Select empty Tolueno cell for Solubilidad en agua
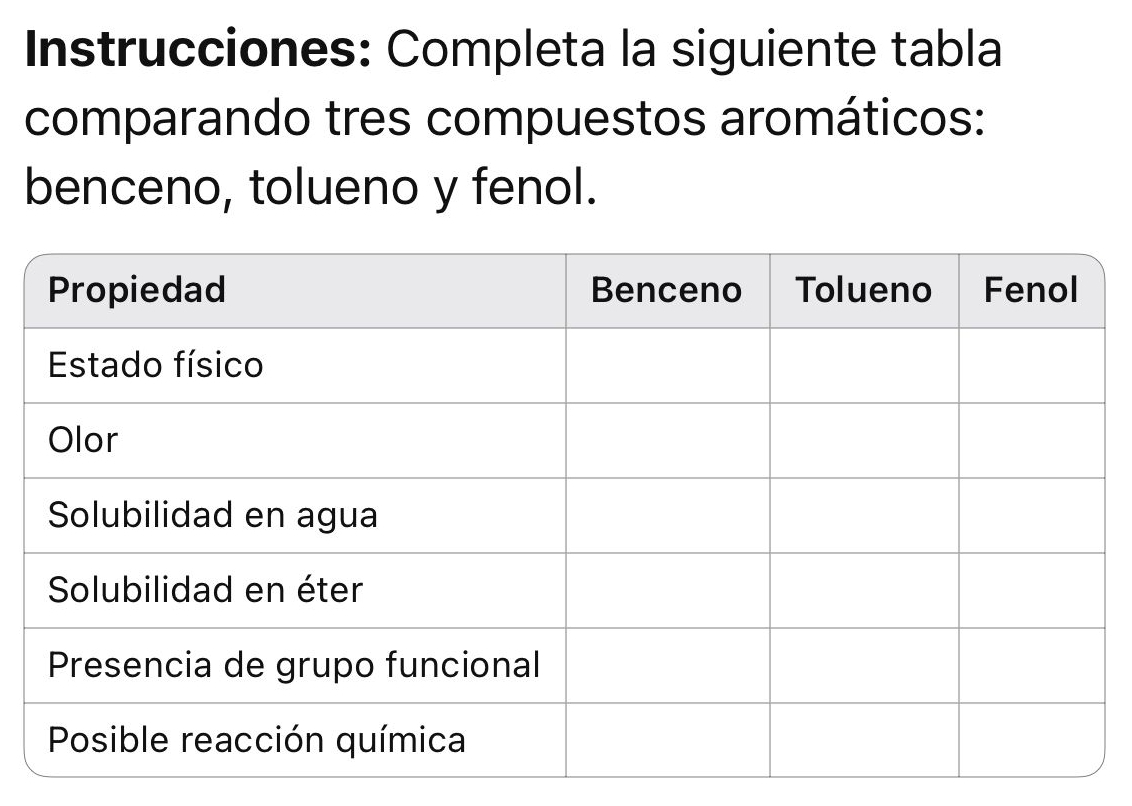Screen dimensions: 1132x806 [x=864, y=516]
